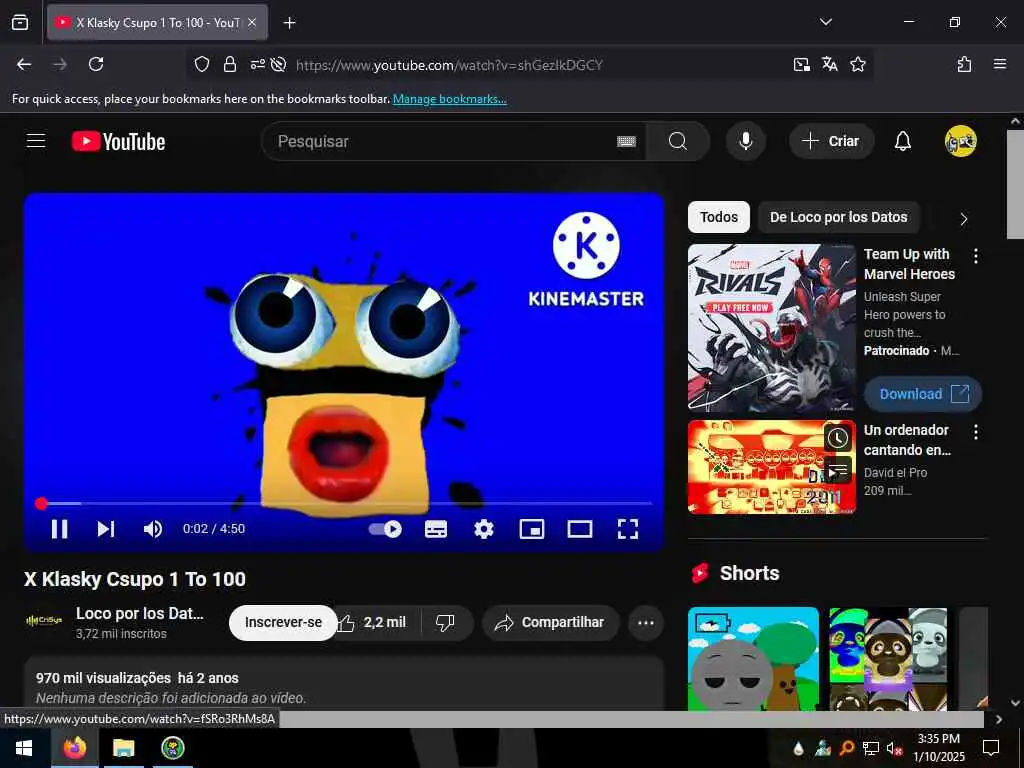This screenshot has width=1024, height=768.
Task: Open Firefox View icon
Action: (20, 22)
